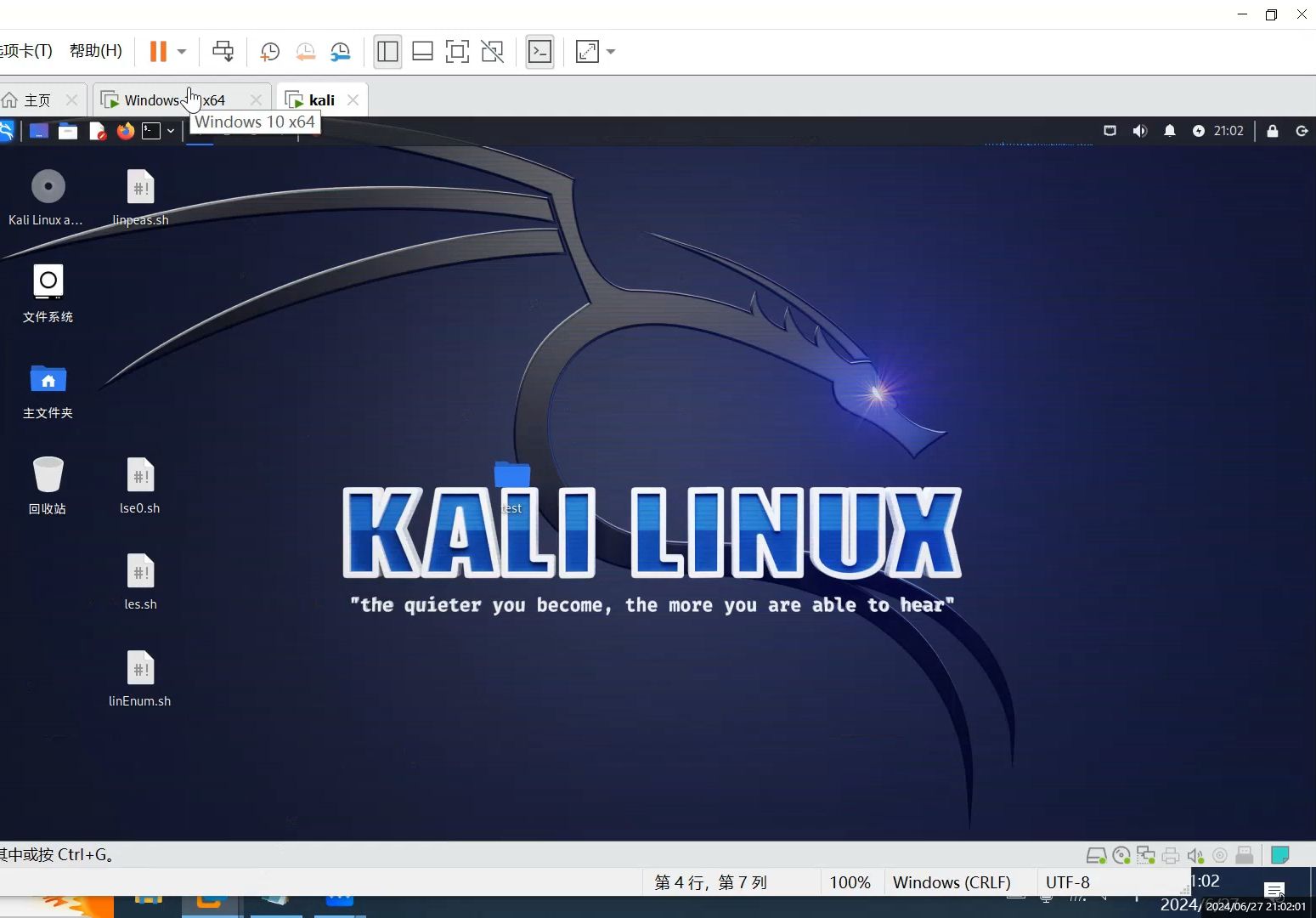Viewport: 1316px width, 918px height.
Task: Select the les.sh script file
Action: (140, 582)
